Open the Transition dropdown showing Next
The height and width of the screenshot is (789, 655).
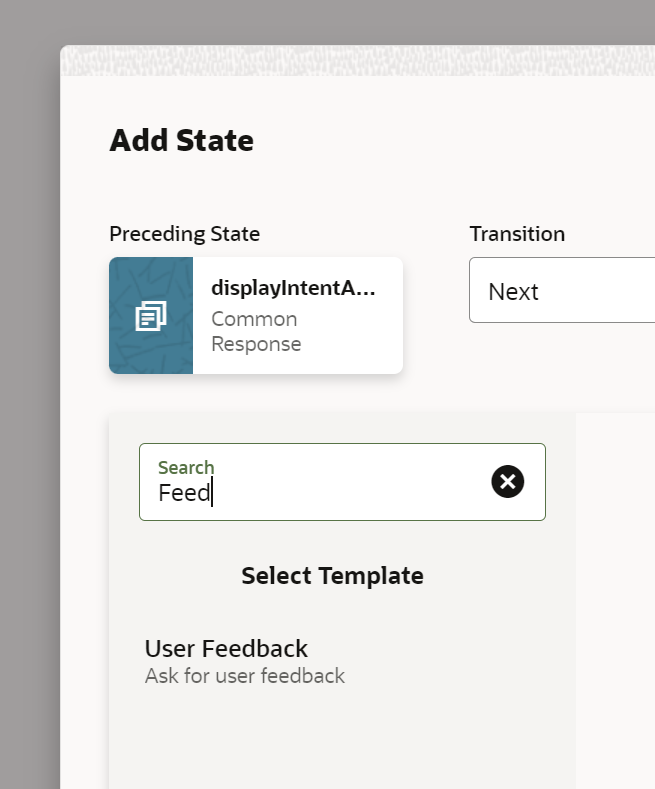(561, 291)
